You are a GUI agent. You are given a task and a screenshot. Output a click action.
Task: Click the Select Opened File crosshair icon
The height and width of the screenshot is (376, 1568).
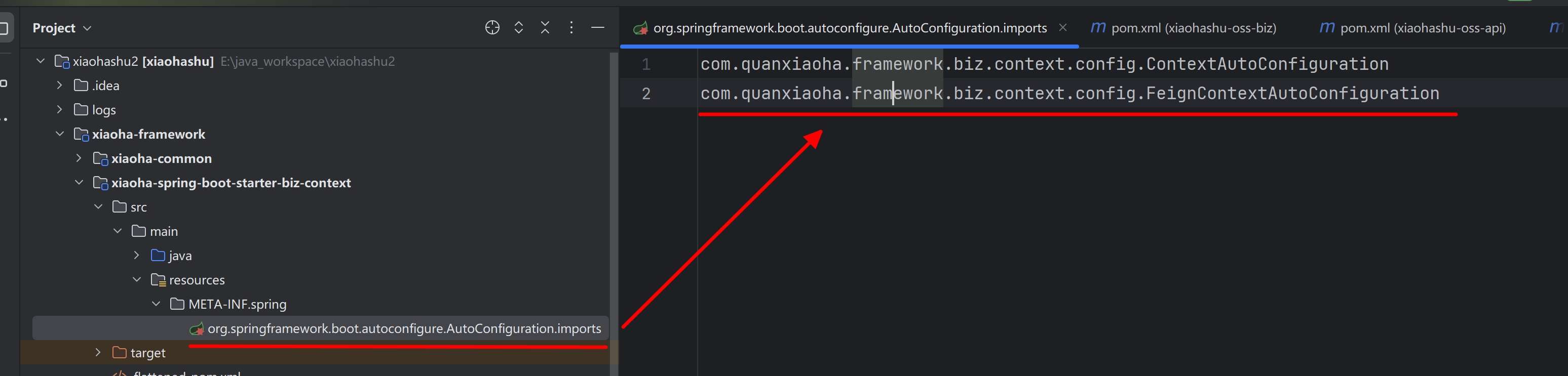click(492, 28)
